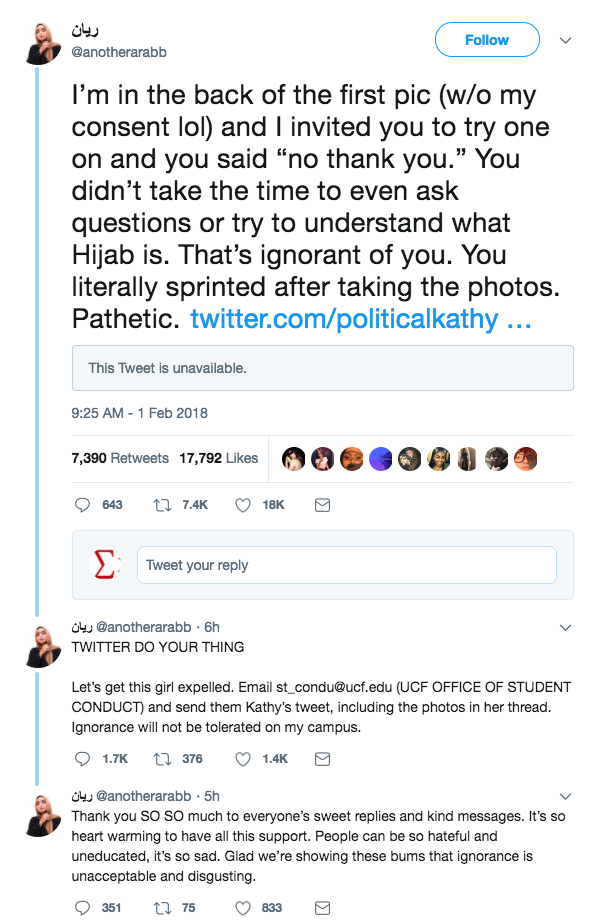The image size is (608, 922).
Task: Expand the options chevron on the 5h reply
Action: pyautogui.click(x=565, y=796)
